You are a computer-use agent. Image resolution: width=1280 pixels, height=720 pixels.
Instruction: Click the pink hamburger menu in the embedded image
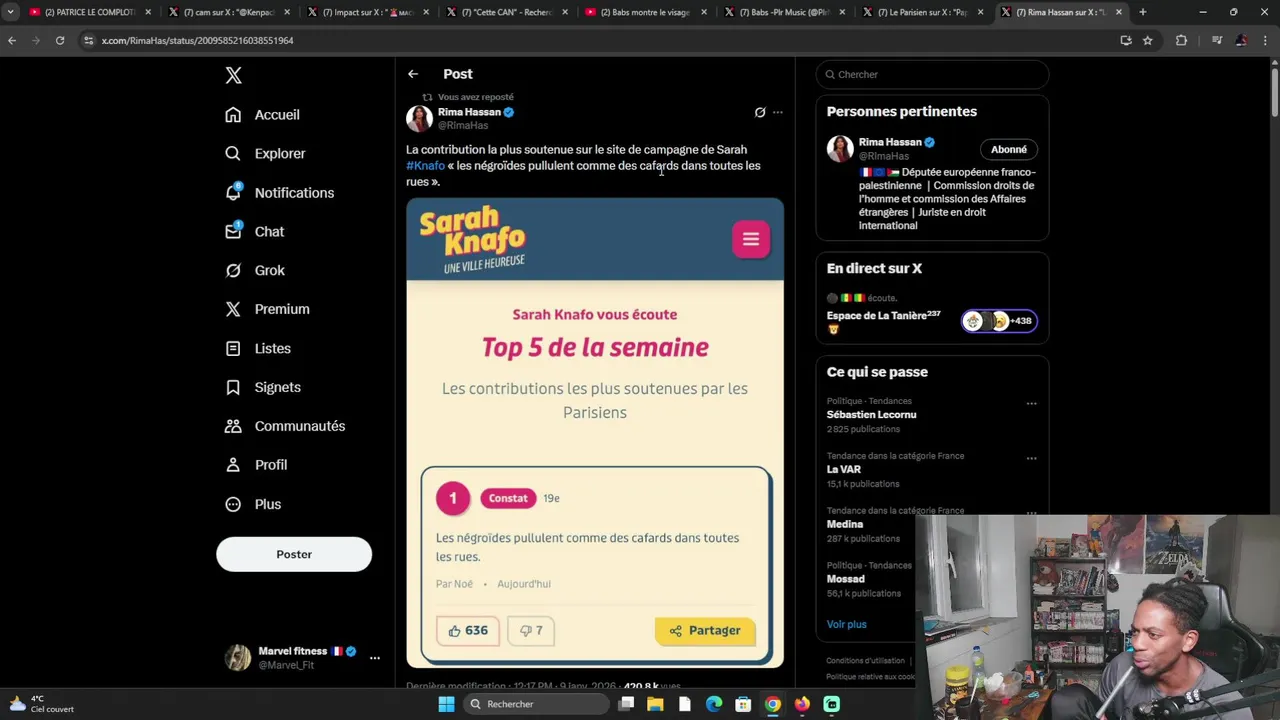point(751,239)
